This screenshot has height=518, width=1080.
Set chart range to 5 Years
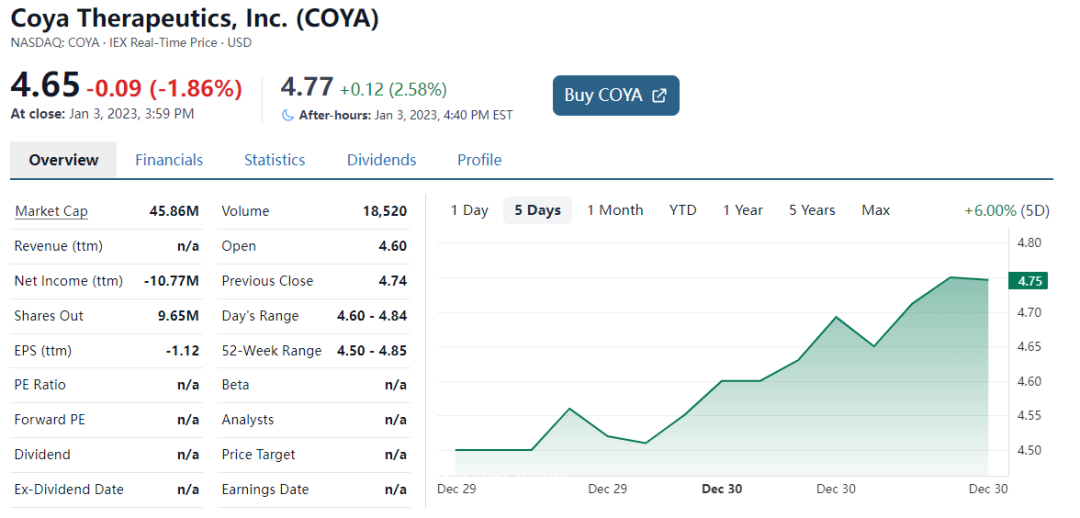(x=812, y=210)
